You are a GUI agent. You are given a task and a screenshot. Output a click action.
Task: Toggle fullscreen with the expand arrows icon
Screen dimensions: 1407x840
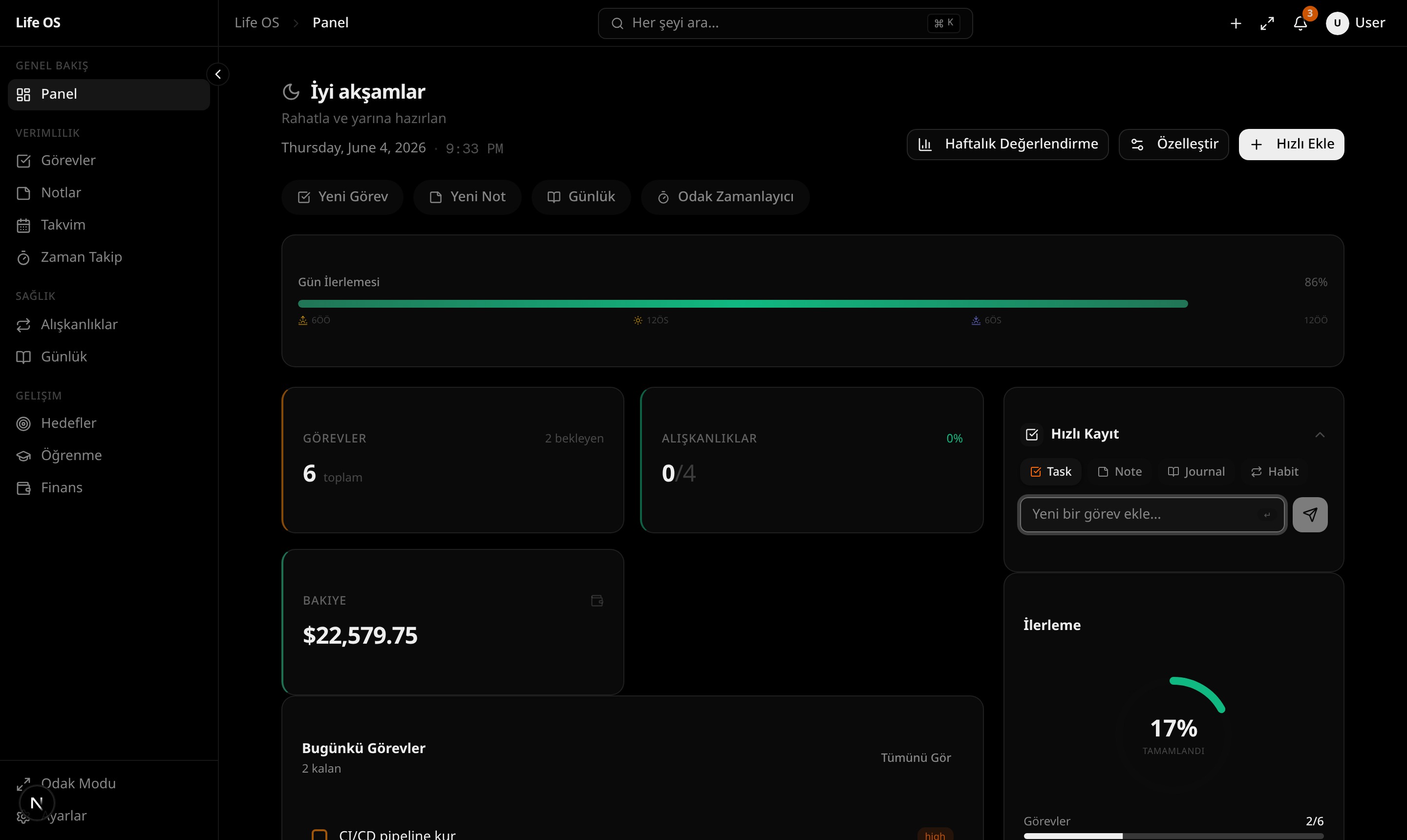1267,23
